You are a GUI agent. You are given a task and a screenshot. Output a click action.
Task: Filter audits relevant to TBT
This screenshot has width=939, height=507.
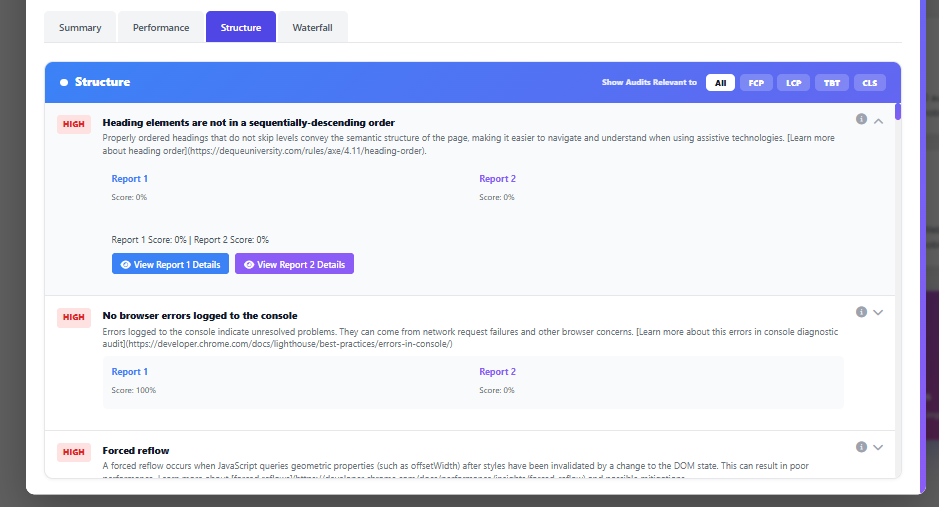tap(832, 83)
